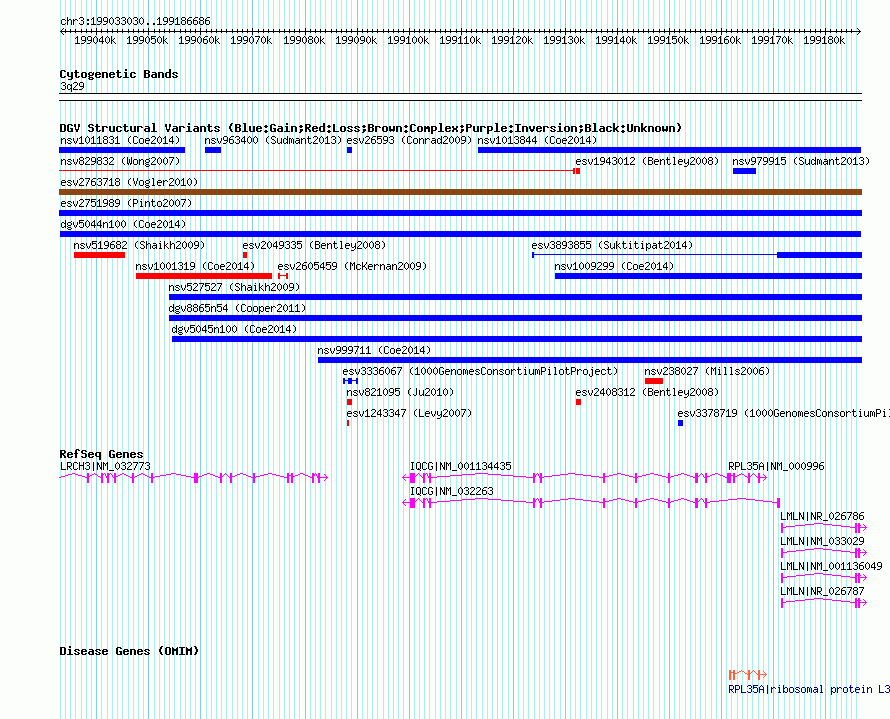Click the esv26593 (Conrad2009) small blue marker
Image resolution: width=890 pixels, height=719 pixels.
point(349,150)
